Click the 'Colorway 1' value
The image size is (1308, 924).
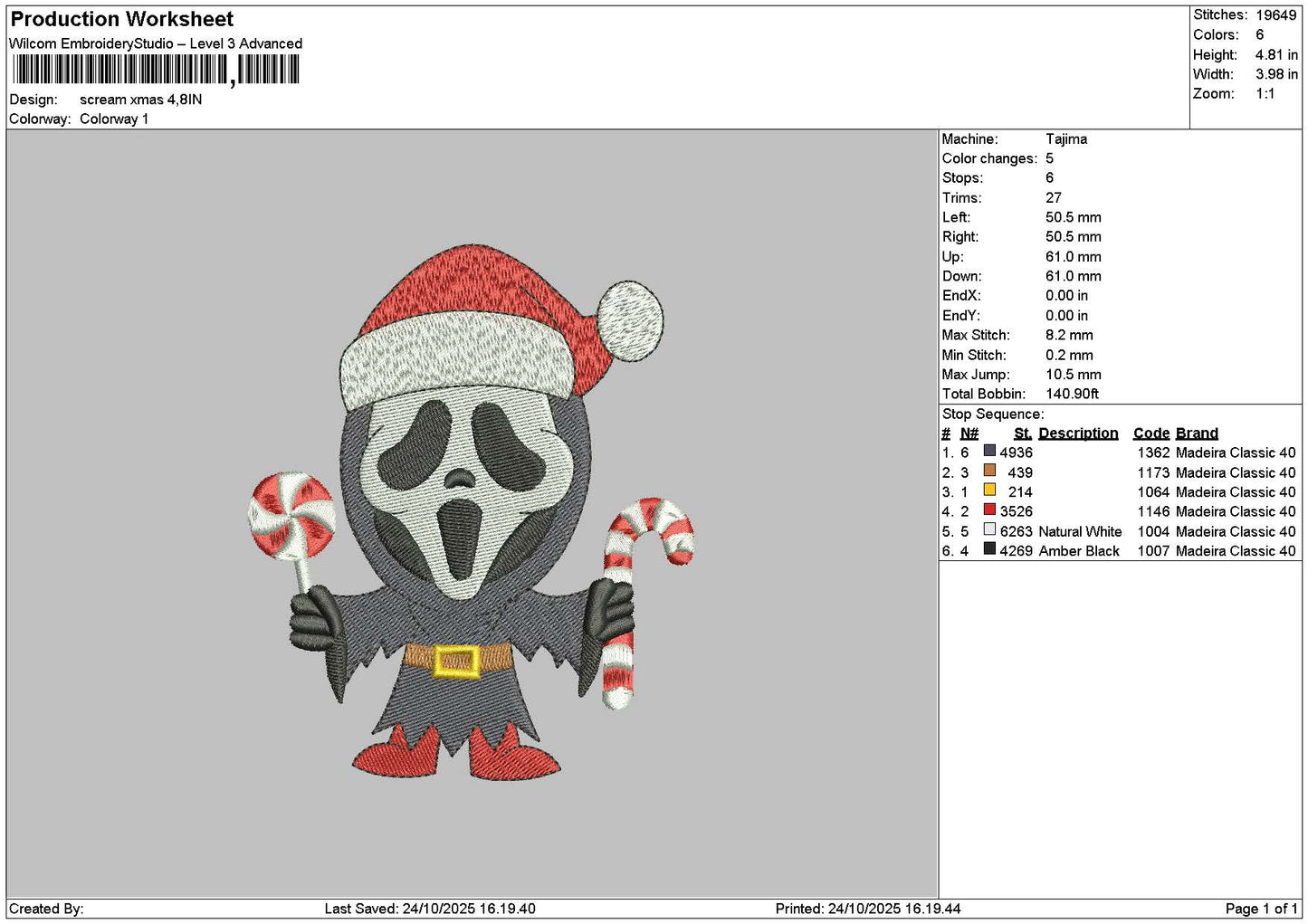[x=114, y=119]
